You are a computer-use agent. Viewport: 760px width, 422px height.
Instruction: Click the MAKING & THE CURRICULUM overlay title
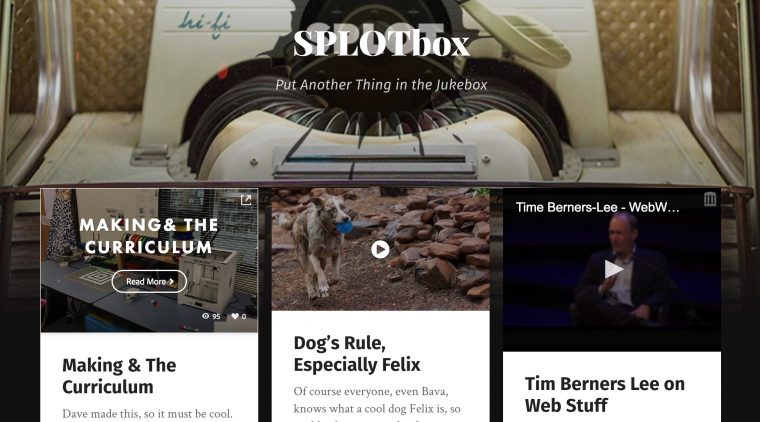click(x=149, y=236)
